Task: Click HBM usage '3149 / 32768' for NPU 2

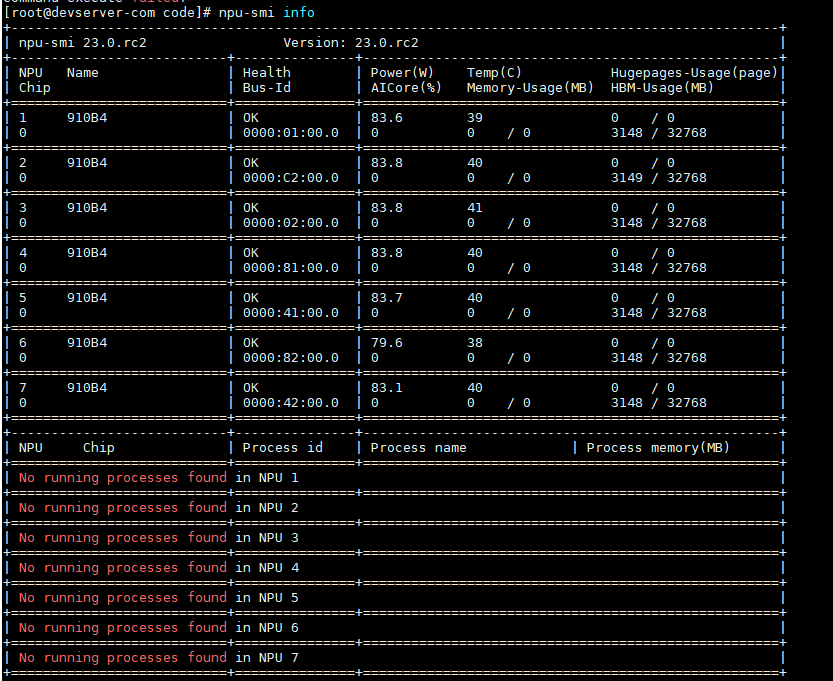Action: point(659,178)
